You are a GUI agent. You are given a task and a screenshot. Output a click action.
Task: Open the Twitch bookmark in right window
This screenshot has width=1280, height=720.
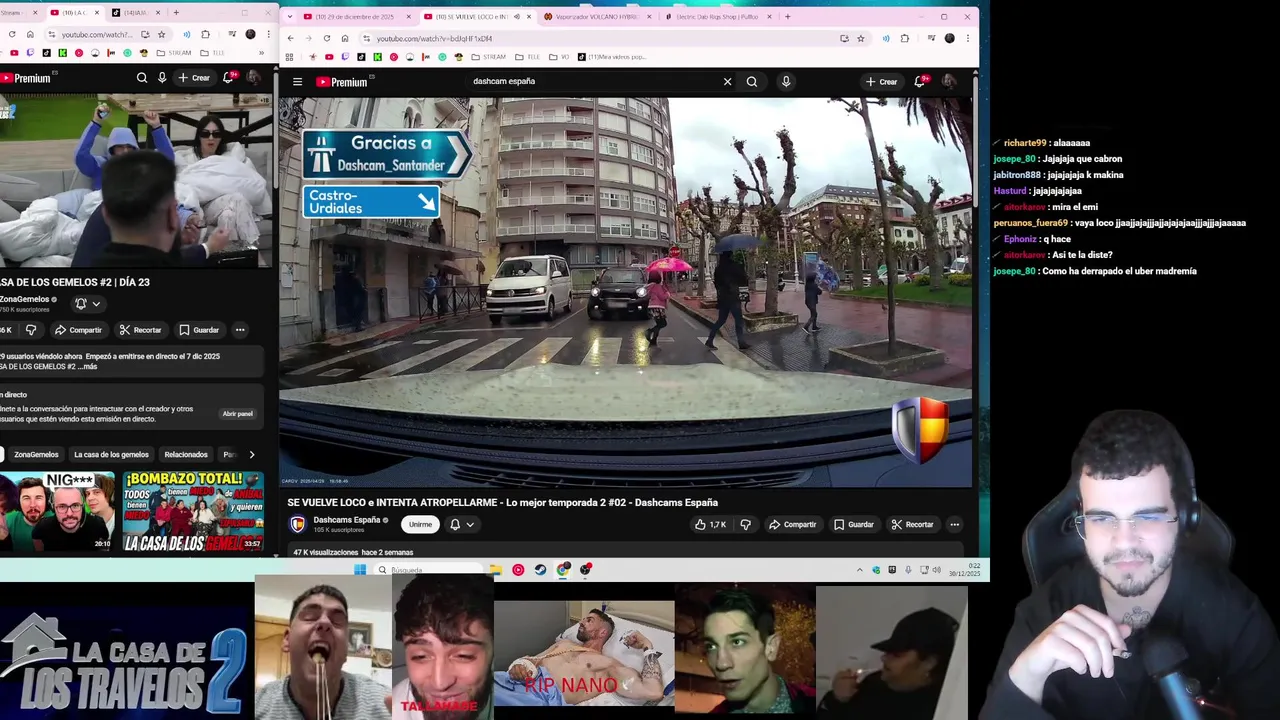point(345,57)
